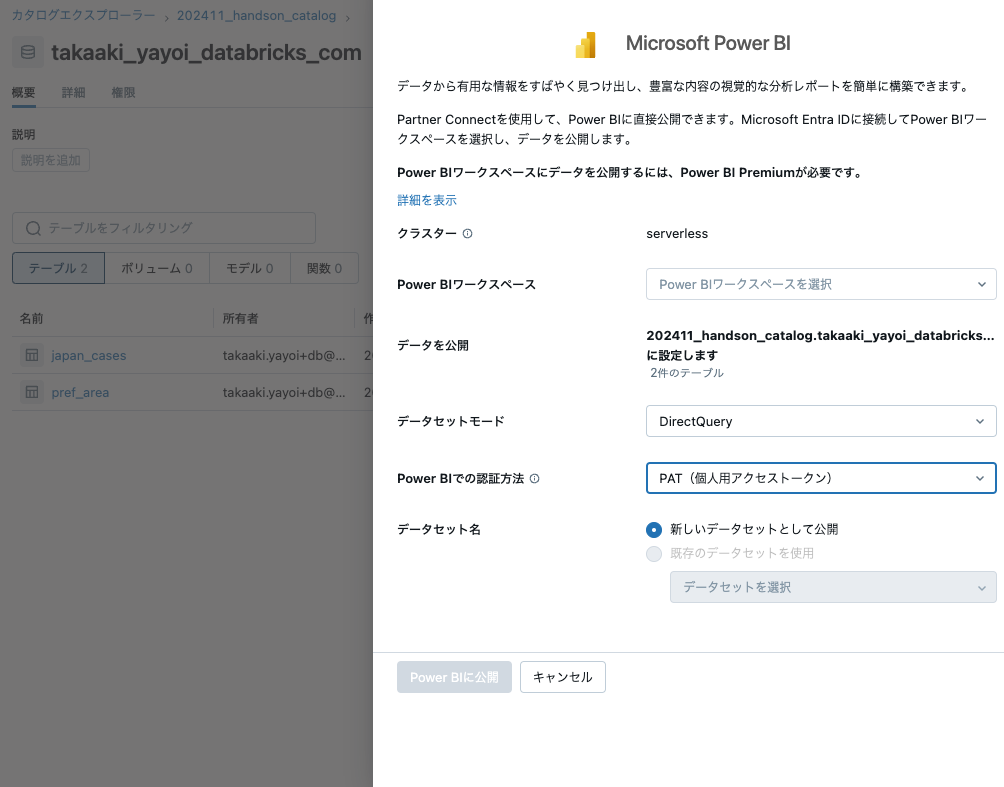
Task: Select 既存のデータセットを使用 radio option
Action: (x=653, y=553)
